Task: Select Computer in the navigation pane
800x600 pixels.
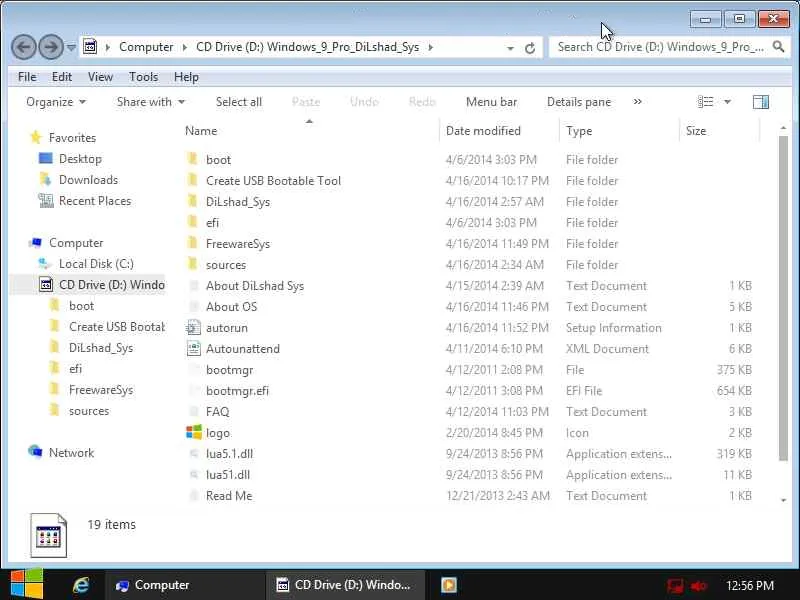Action: (x=66, y=243)
